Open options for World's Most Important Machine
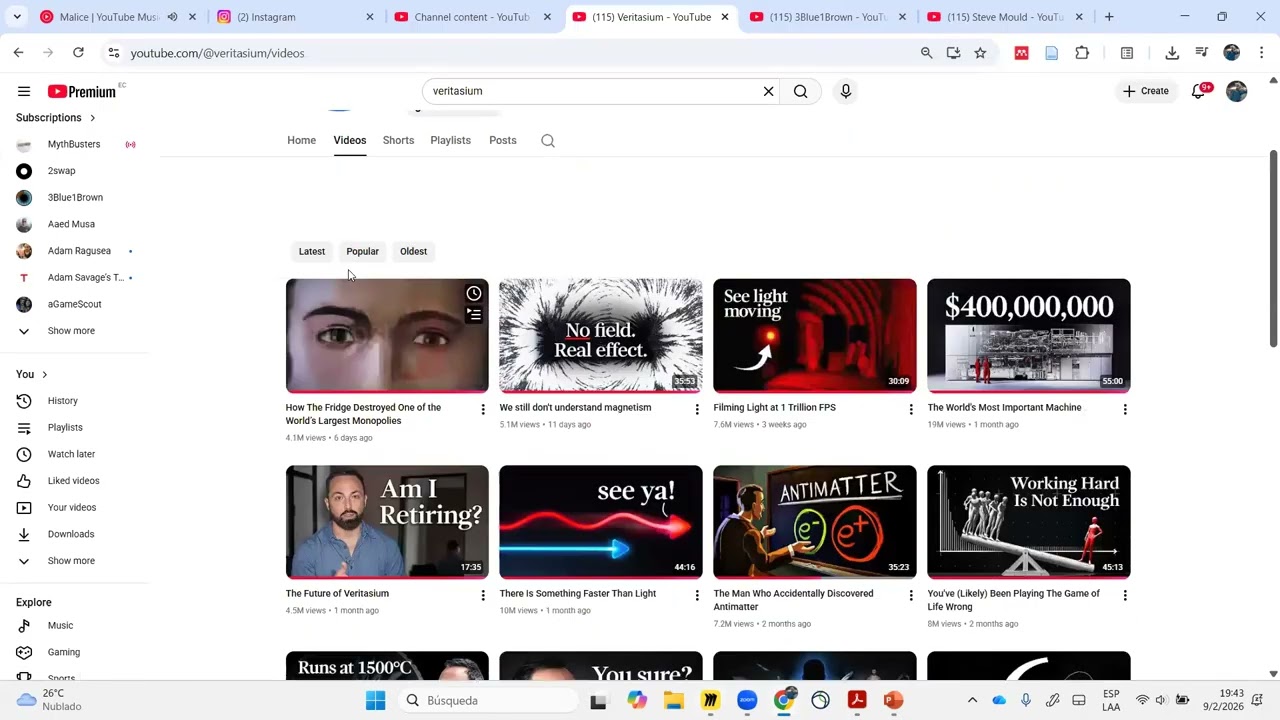This screenshot has height=720, width=1280. (x=1125, y=409)
